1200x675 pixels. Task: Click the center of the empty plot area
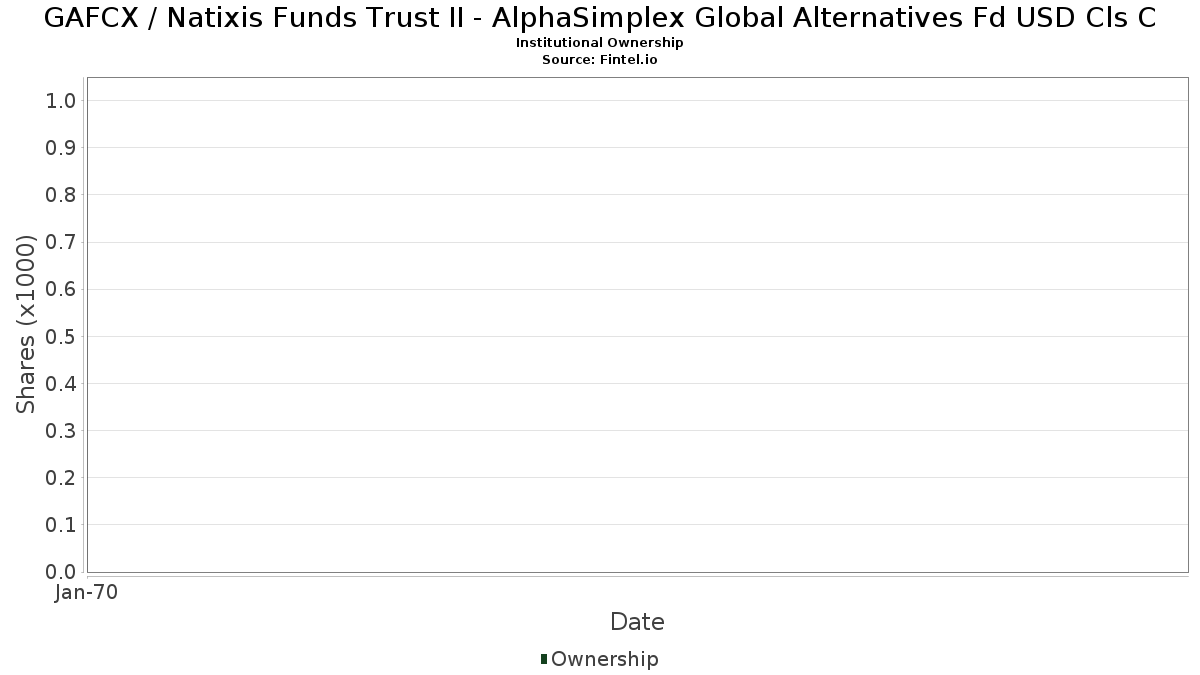pos(637,325)
